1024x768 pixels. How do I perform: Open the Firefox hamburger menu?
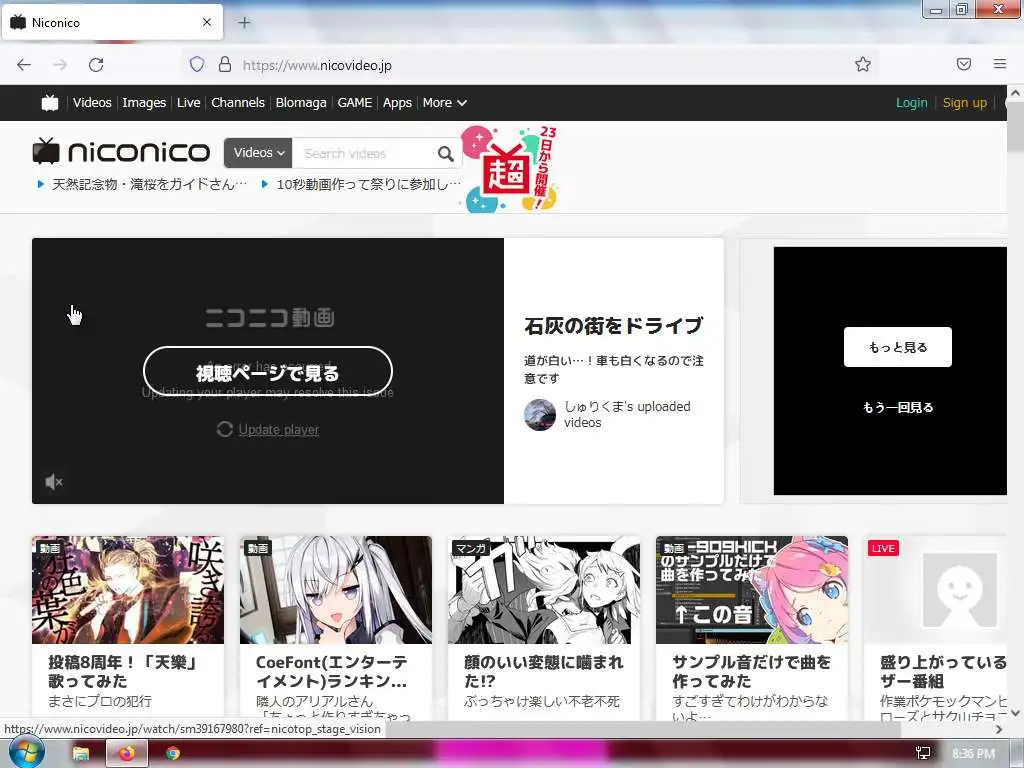(x=1000, y=64)
